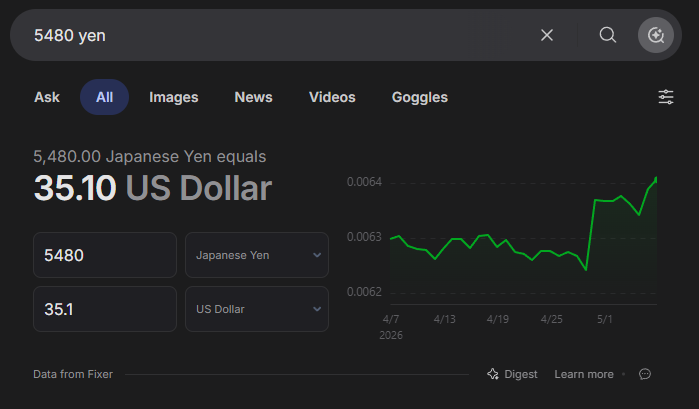Screen dimensions: 699x409
Task: Switch to the Ask tab
Action: pos(47,97)
